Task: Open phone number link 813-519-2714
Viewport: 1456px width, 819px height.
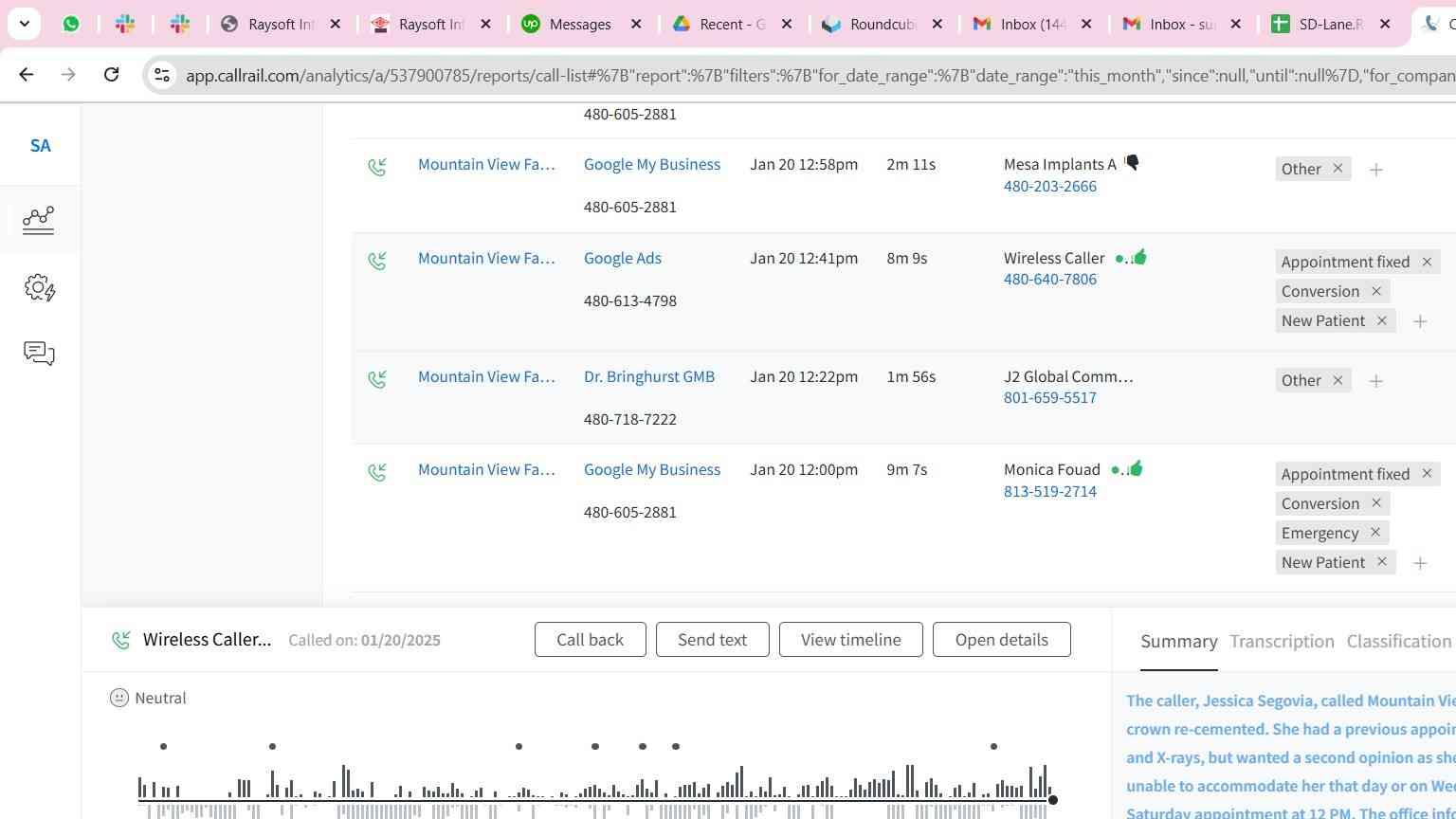Action: [1049, 491]
